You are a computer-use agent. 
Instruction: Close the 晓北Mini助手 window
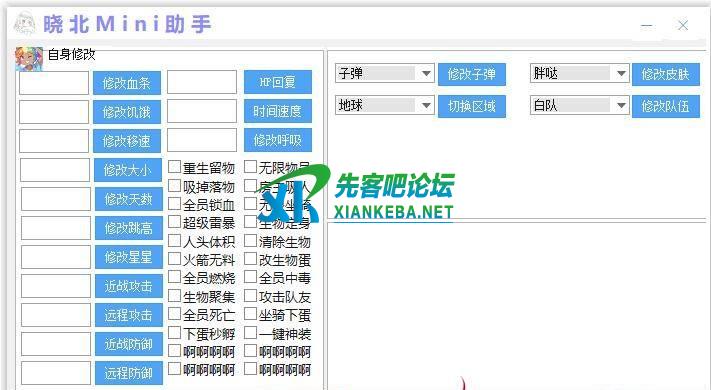(x=683, y=25)
